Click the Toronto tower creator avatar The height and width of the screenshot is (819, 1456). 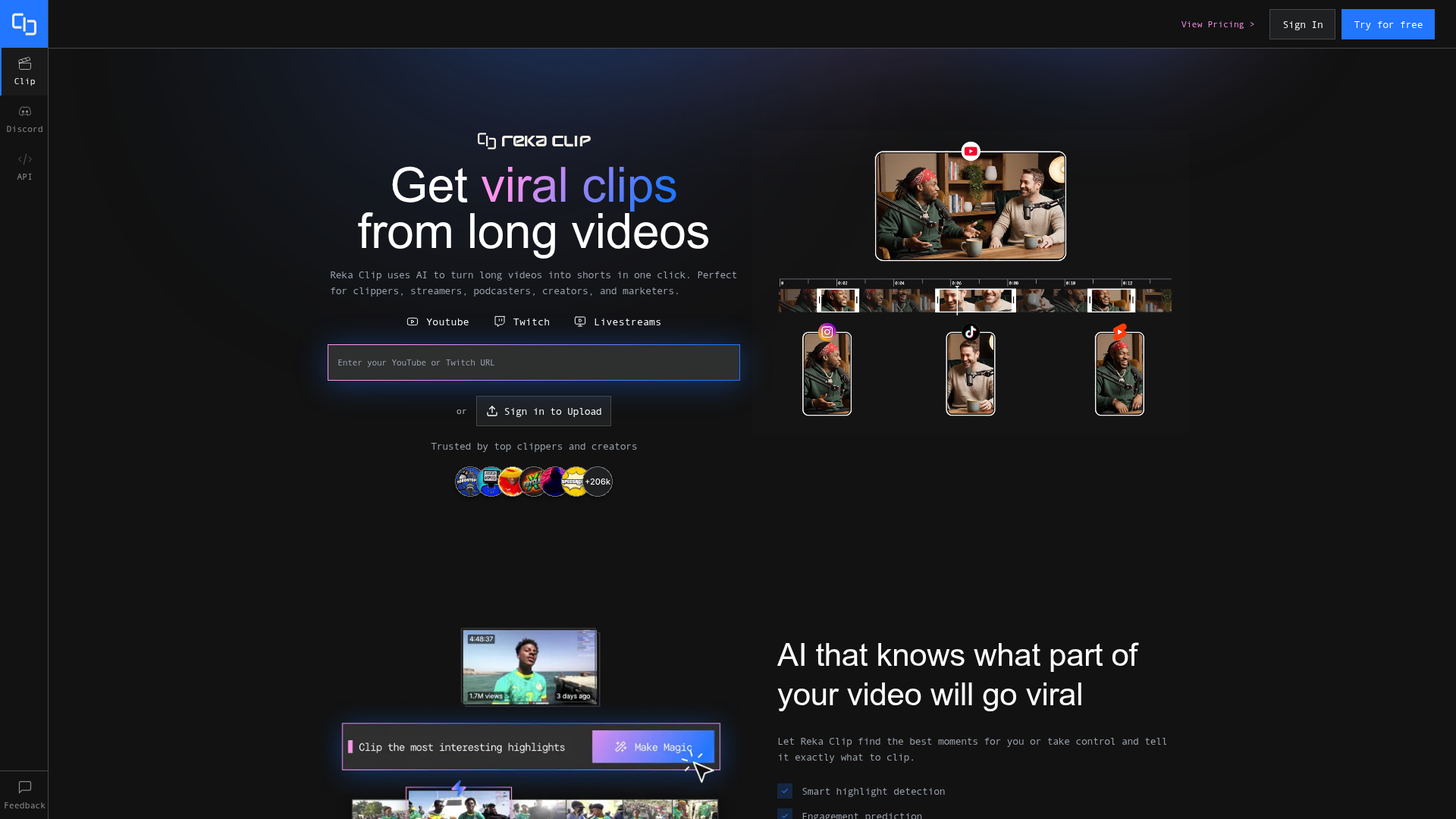click(x=469, y=482)
